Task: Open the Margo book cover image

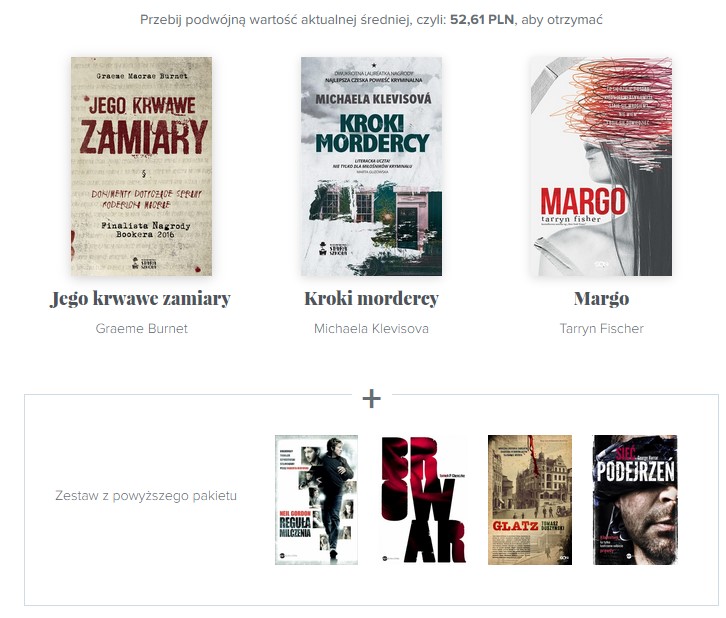Action: [601, 166]
